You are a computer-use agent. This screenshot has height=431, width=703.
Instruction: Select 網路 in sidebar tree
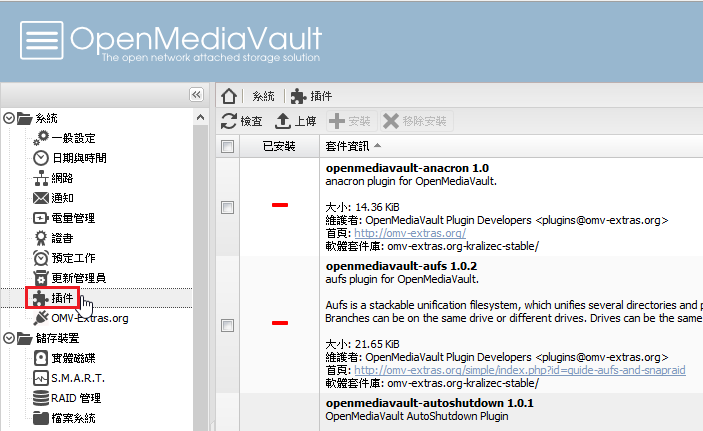(x=62, y=178)
